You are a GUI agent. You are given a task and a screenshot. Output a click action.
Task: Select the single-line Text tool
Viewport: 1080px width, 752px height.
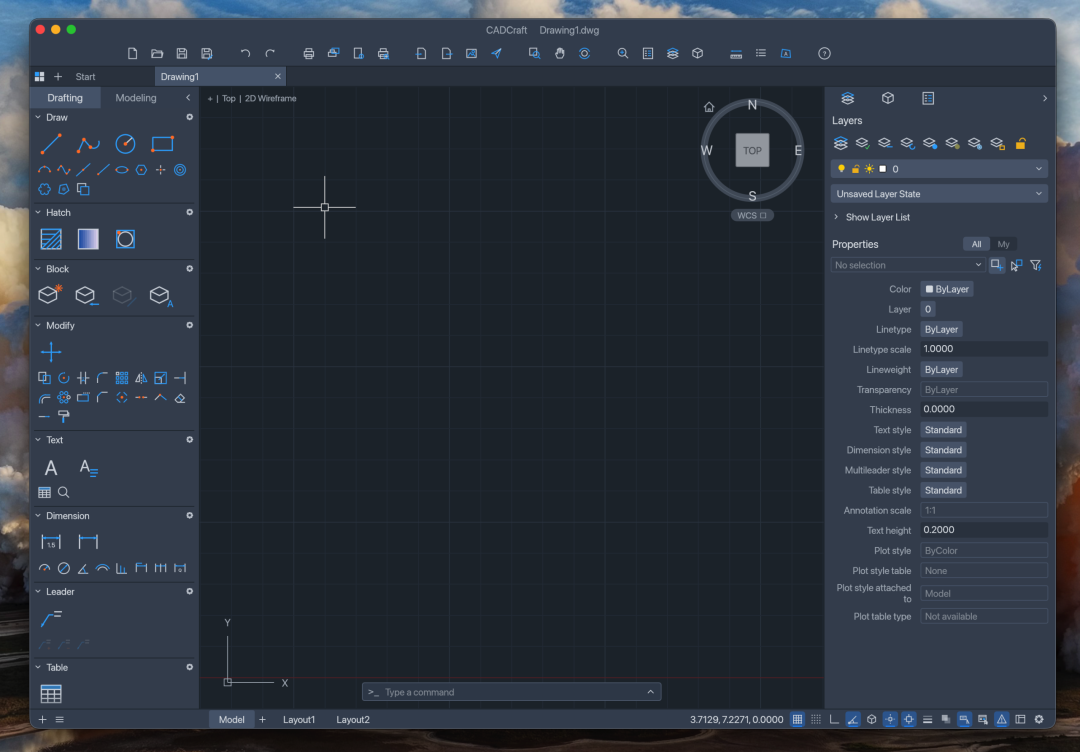click(51, 468)
